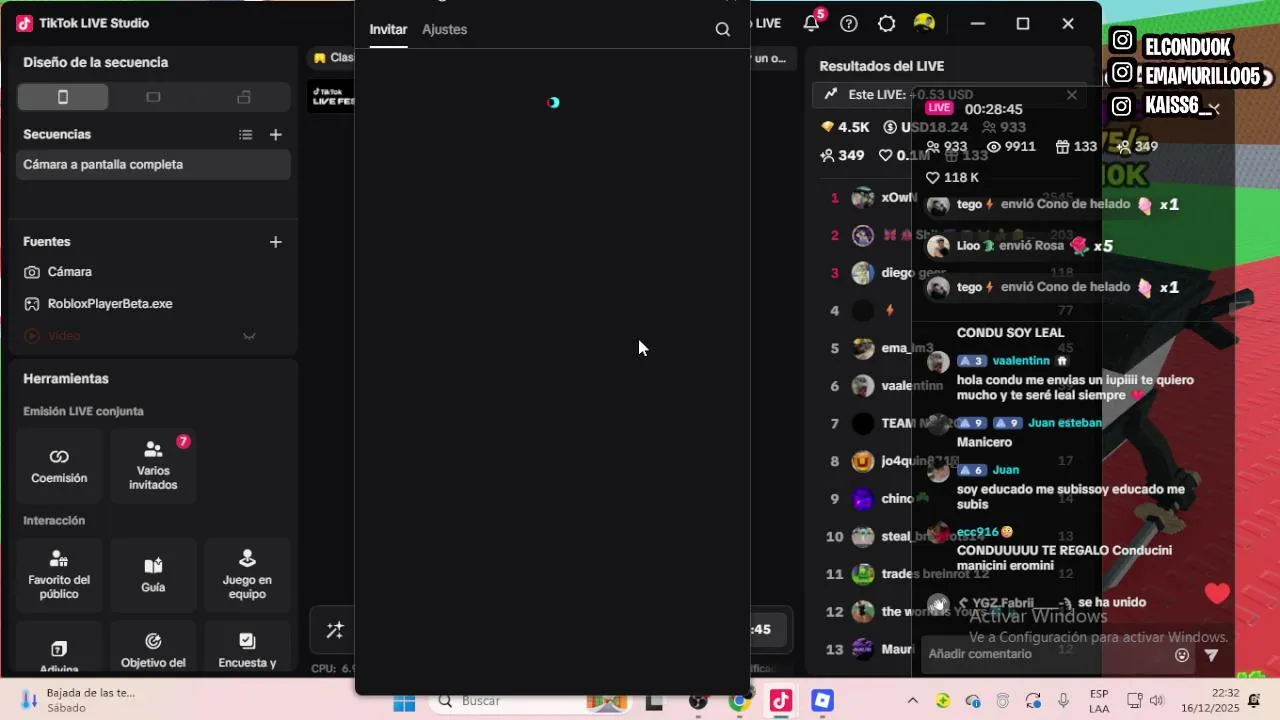Screen dimensions: 1280x720
Task: Open the Windows Start button
Action: pos(404,702)
